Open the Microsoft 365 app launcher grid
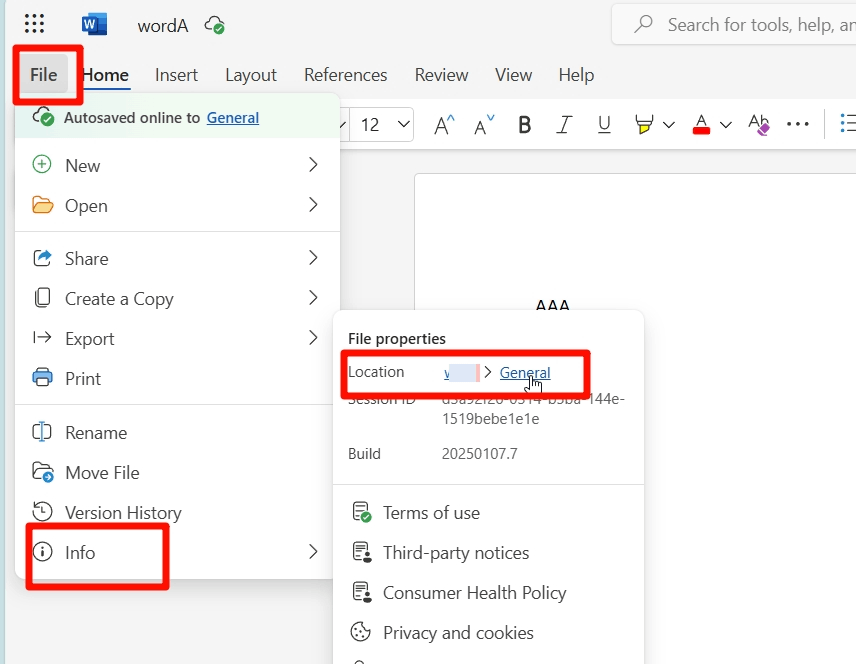Image resolution: width=856 pixels, height=664 pixels. click(33, 23)
